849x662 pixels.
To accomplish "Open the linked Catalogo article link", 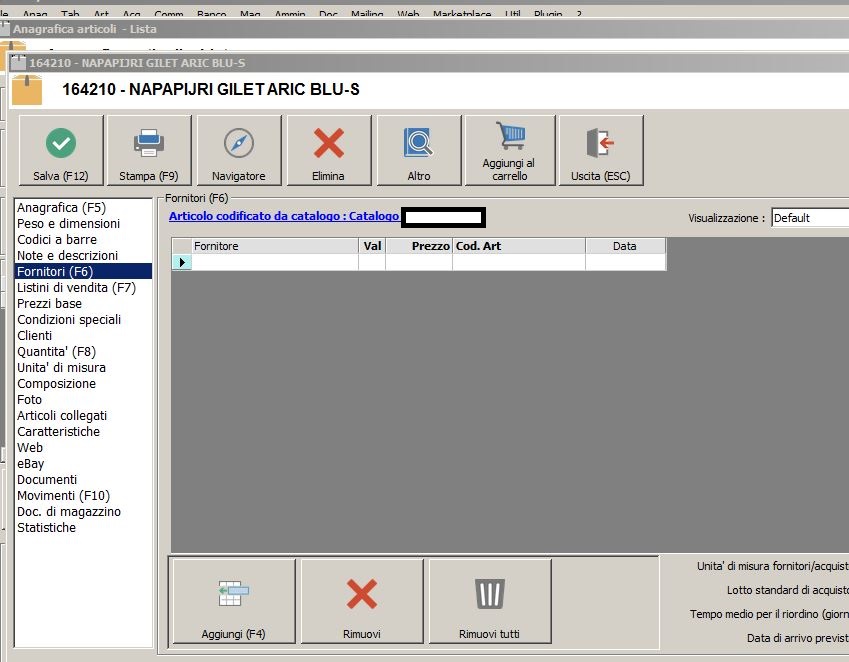I will 284,216.
